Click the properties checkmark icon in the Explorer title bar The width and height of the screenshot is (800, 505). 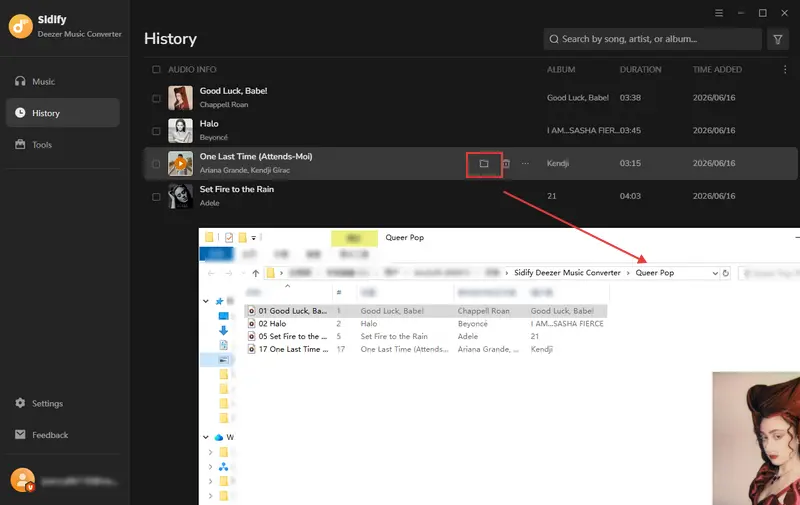tap(229, 238)
